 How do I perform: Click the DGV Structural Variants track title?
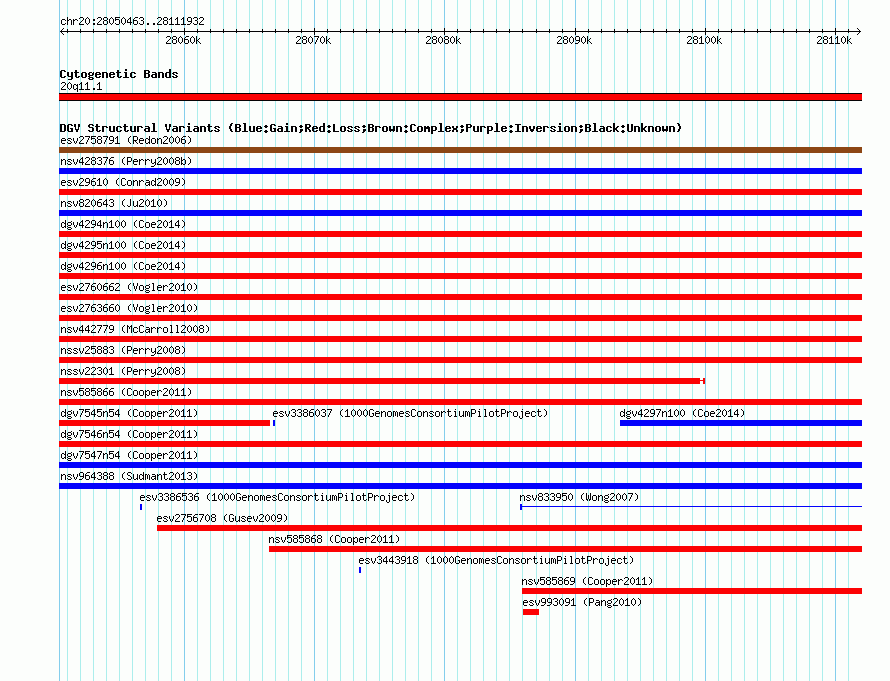coord(370,128)
